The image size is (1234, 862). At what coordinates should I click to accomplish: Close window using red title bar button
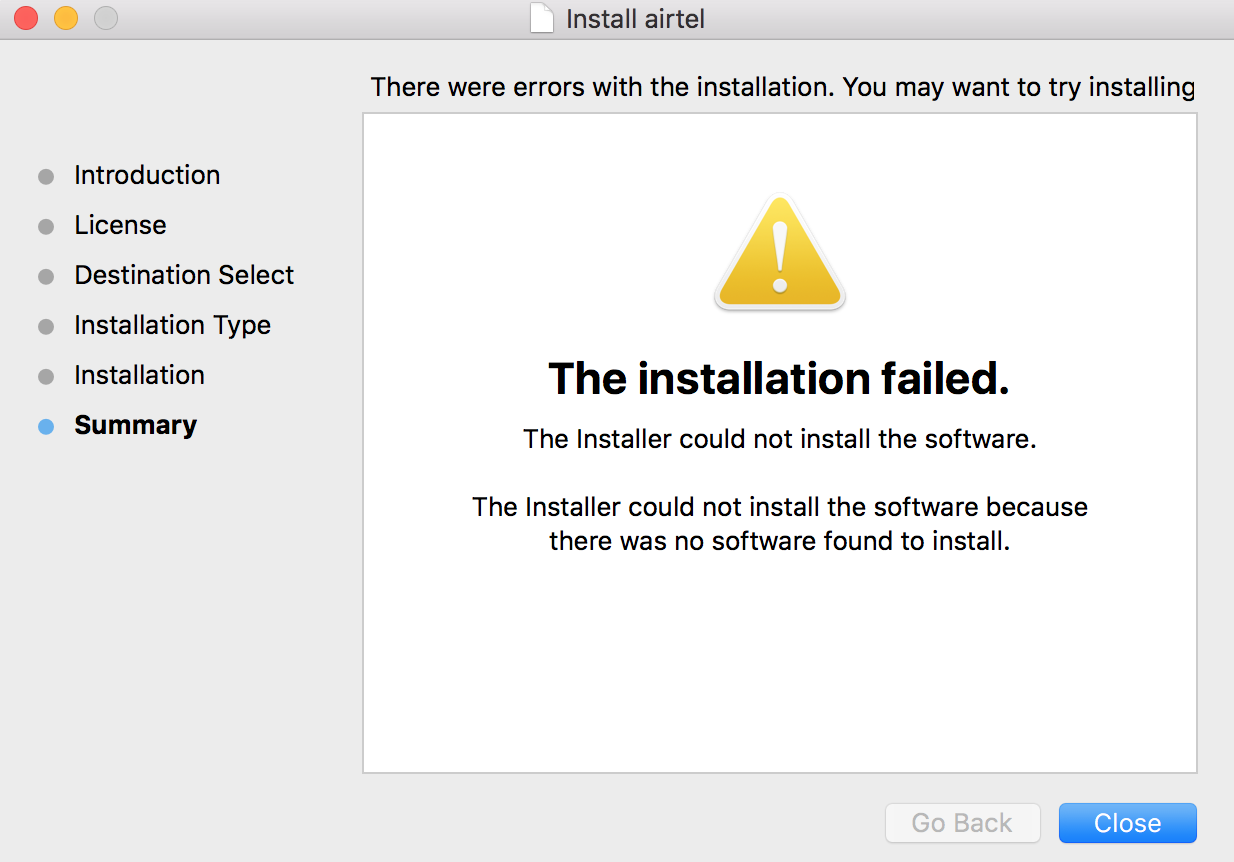[26, 18]
